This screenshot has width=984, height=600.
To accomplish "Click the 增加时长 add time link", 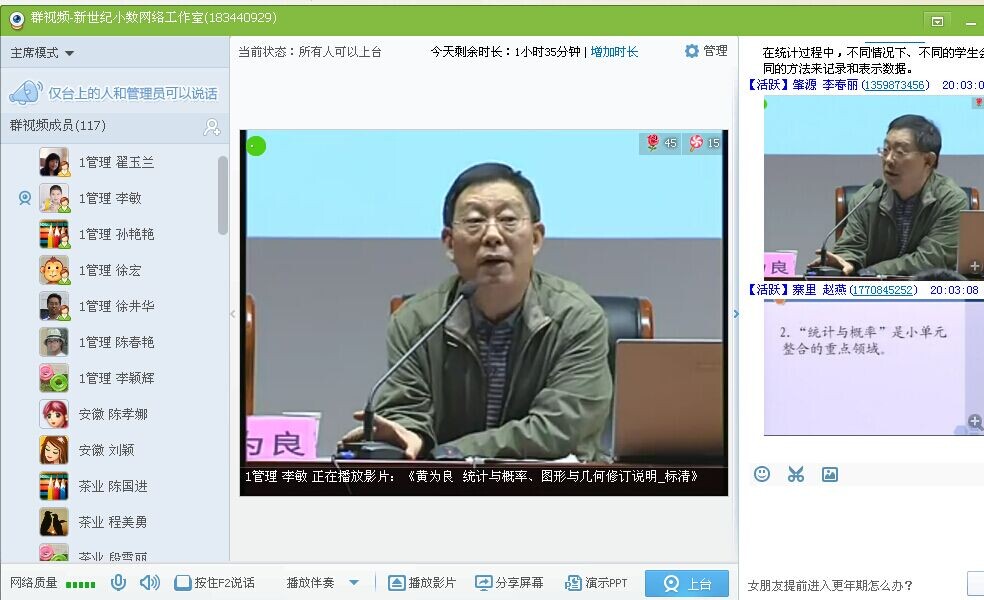I will [x=614, y=52].
